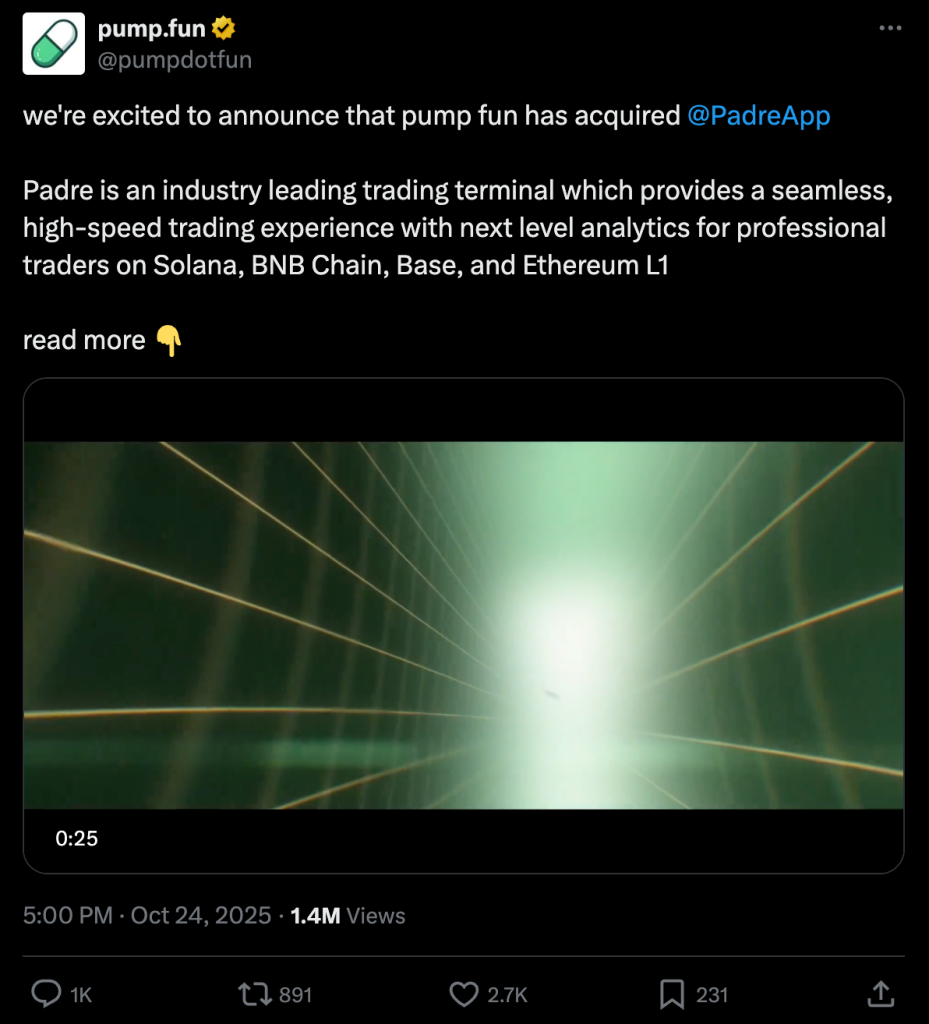Click the Oct 24, 2025 date

tap(200, 915)
